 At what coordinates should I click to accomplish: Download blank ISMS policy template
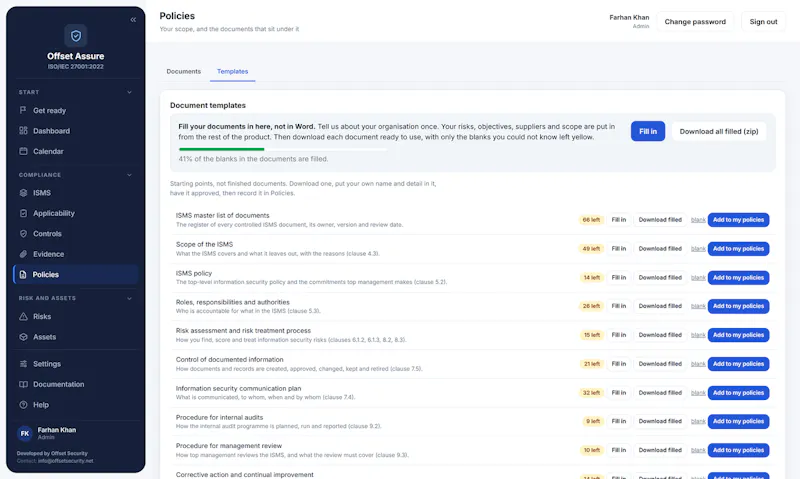pyautogui.click(x=698, y=278)
